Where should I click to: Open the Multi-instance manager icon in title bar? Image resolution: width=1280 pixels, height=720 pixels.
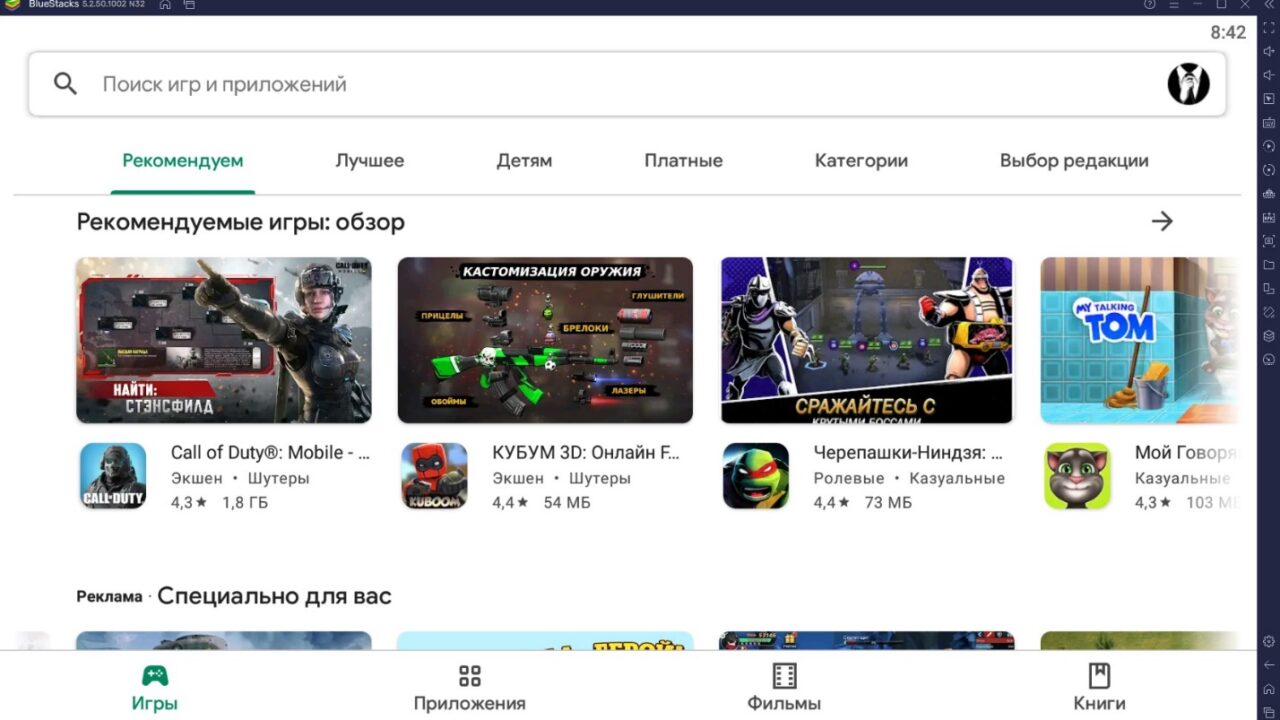pyautogui.click(x=188, y=4)
